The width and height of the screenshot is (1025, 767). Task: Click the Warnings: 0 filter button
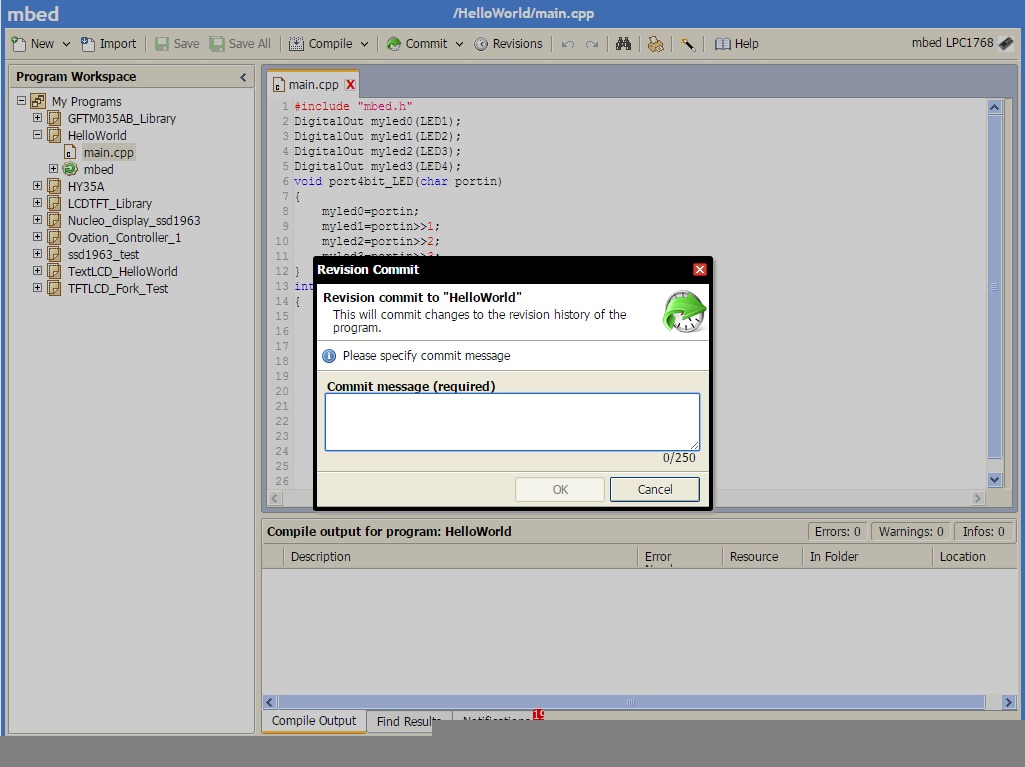[911, 532]
